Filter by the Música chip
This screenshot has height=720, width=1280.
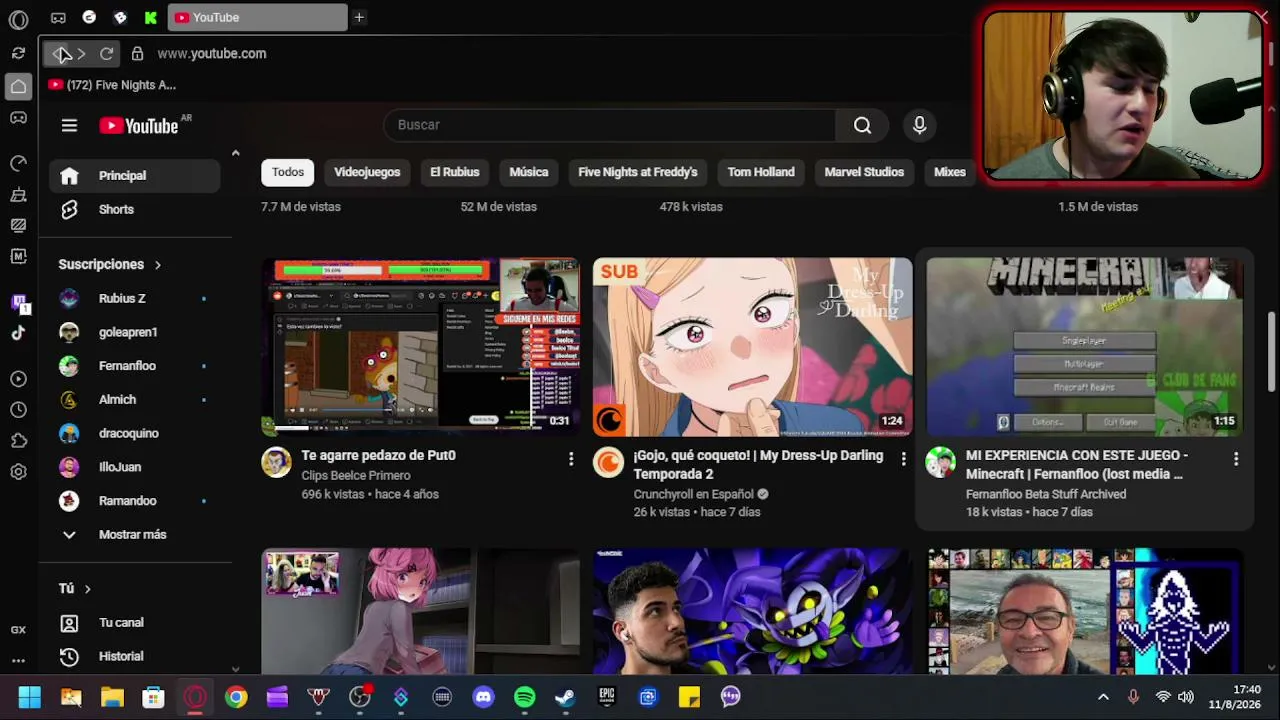(529, 172)
